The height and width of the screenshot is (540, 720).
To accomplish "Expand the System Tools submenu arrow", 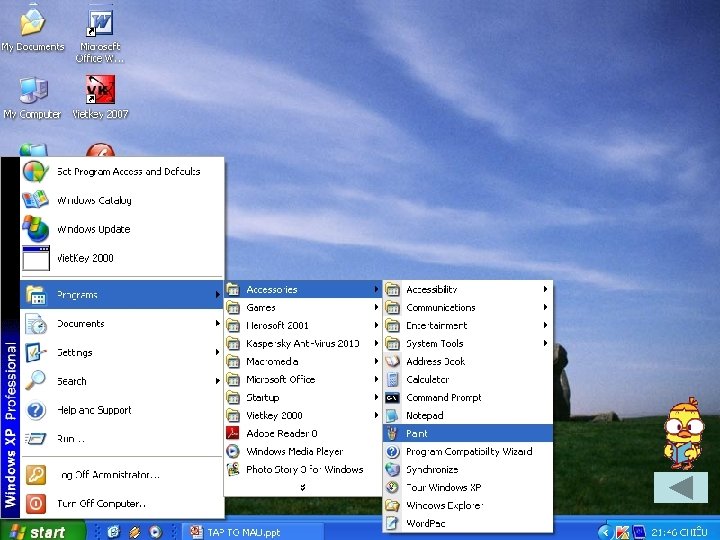I will 545,343.
